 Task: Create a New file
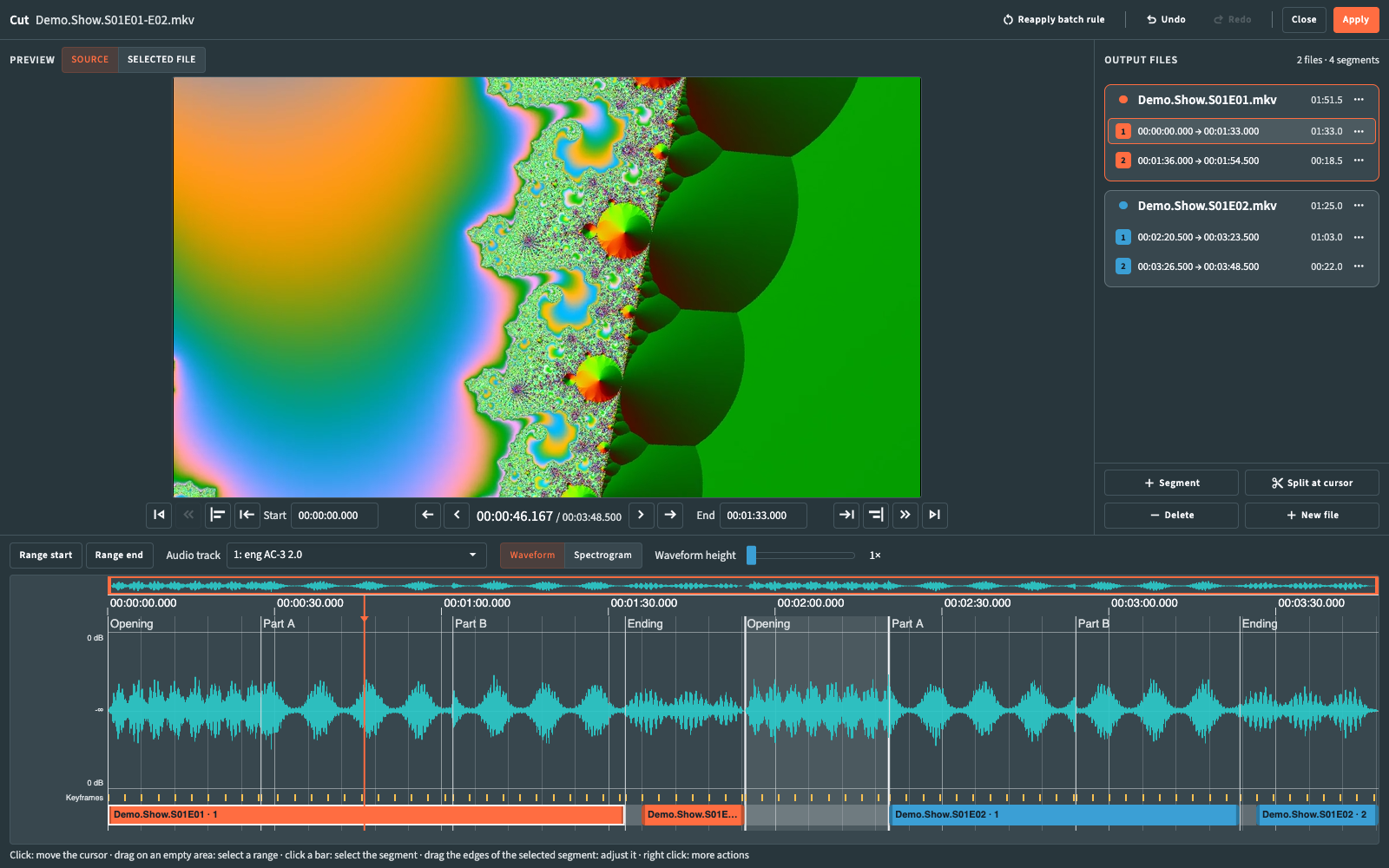click(1312, 516)
